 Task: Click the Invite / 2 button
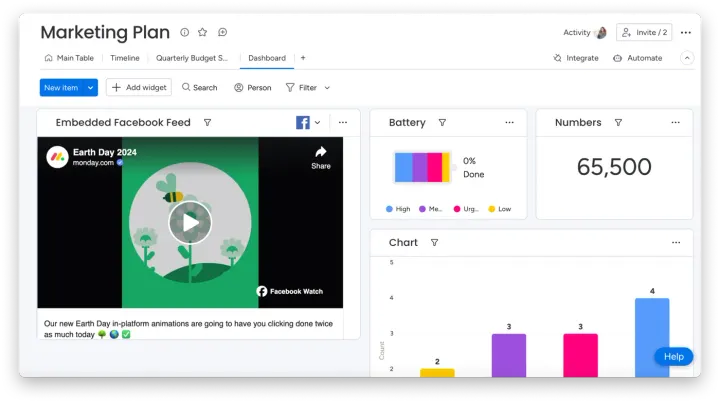[644, 32]
